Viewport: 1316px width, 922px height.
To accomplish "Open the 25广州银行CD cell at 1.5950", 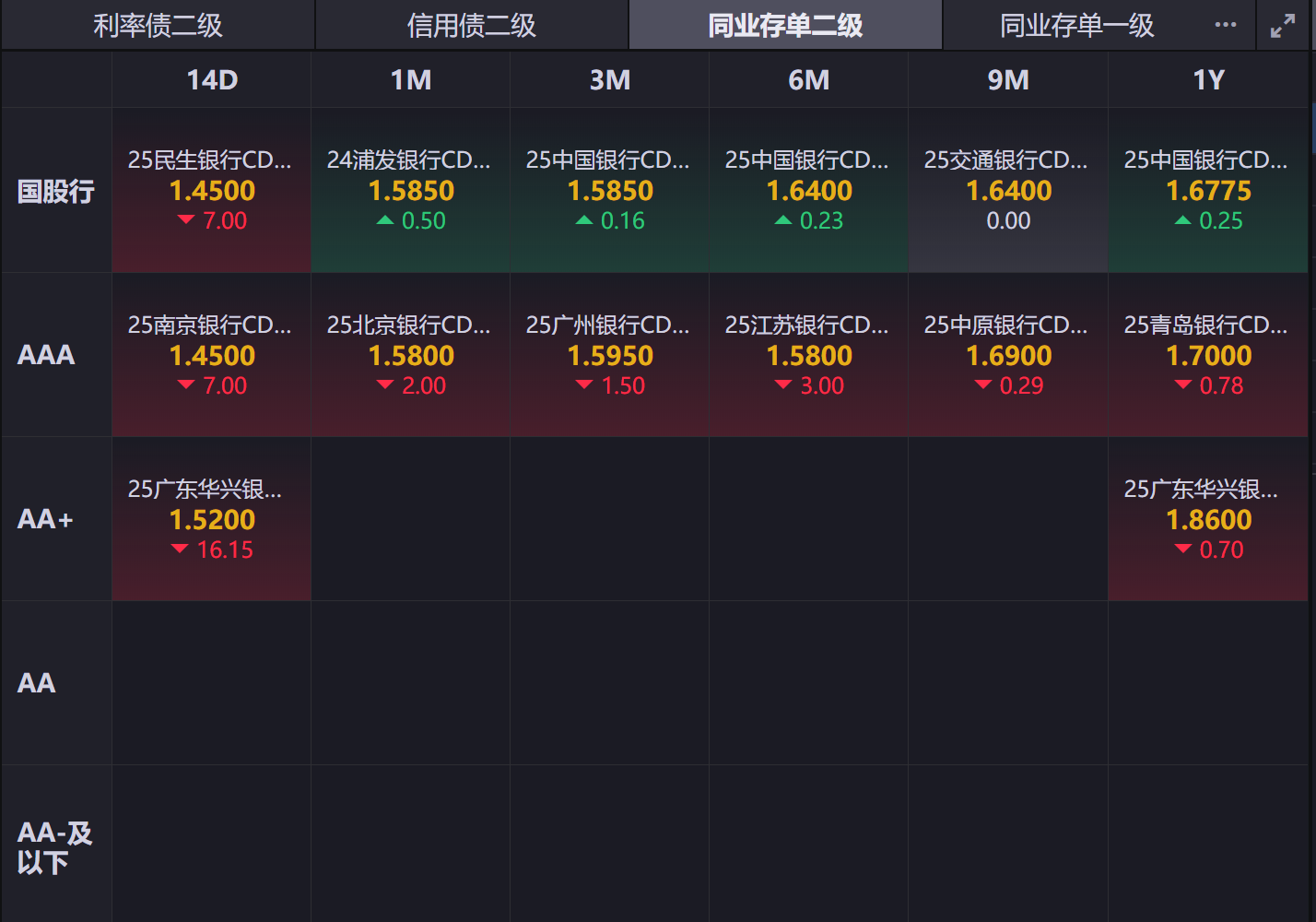I will [610, 355].
